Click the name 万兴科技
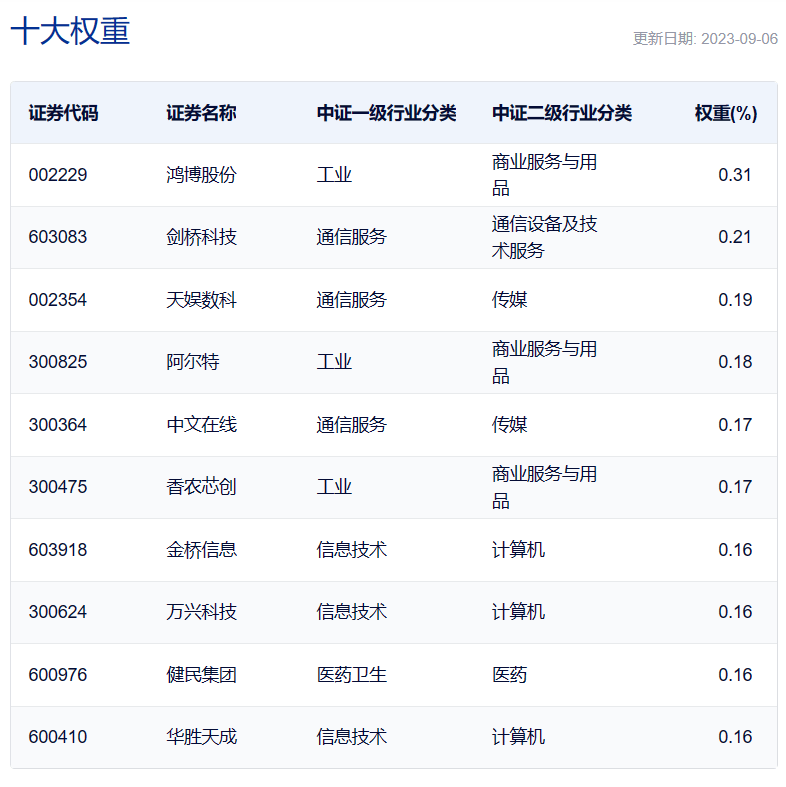The image size is (786, 787). tap(201, 612)
